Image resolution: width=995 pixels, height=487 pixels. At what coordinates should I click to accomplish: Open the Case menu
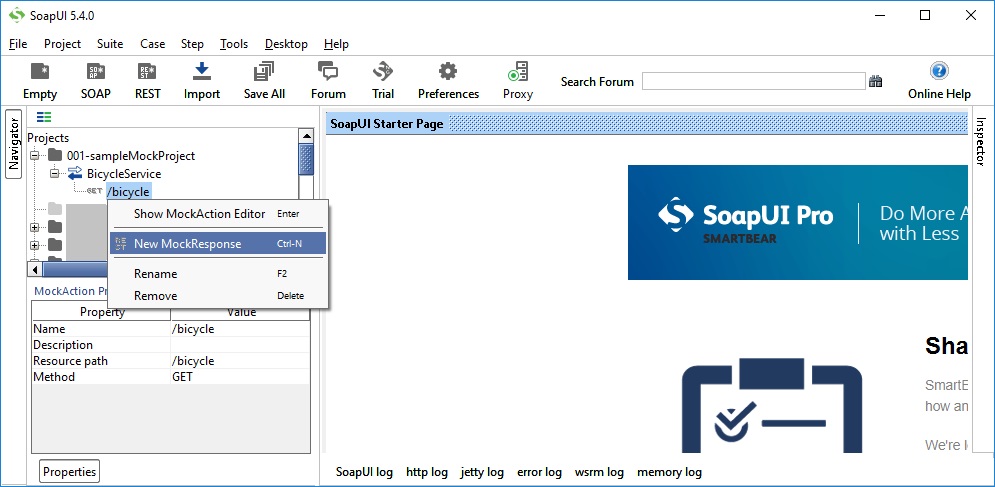tap(152, 44)
